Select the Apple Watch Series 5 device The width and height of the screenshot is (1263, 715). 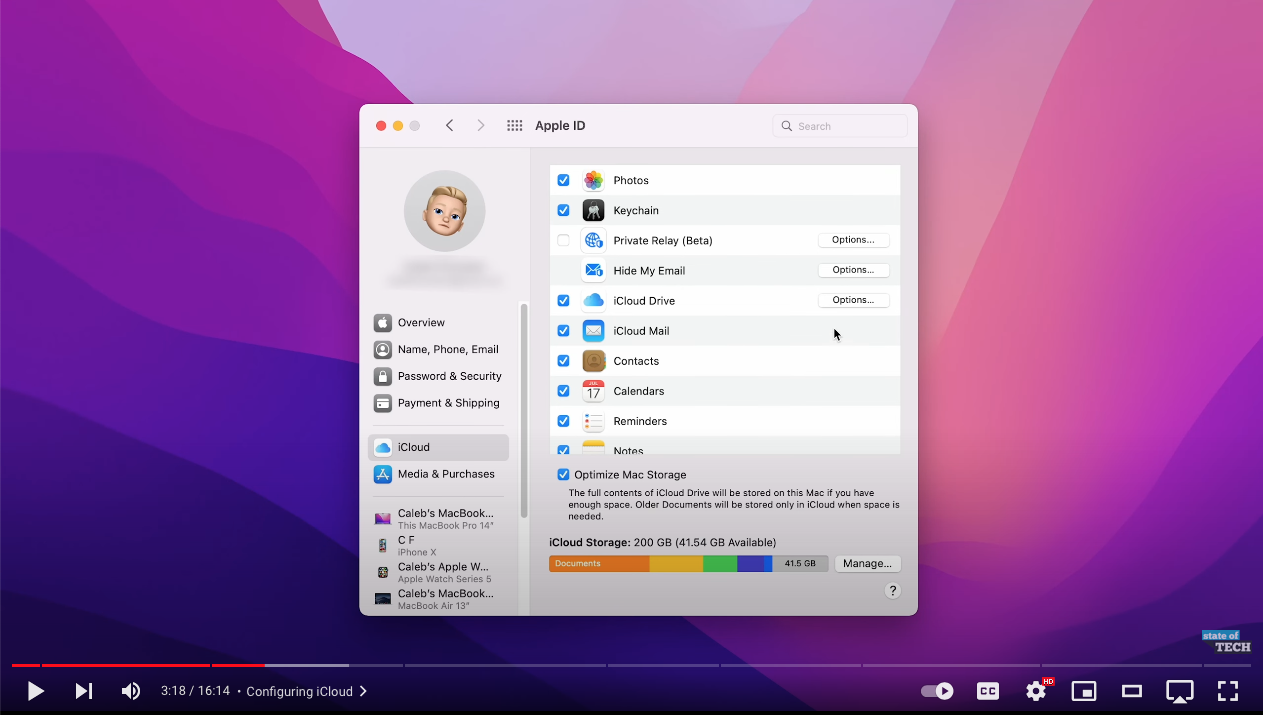click(438, 573)
